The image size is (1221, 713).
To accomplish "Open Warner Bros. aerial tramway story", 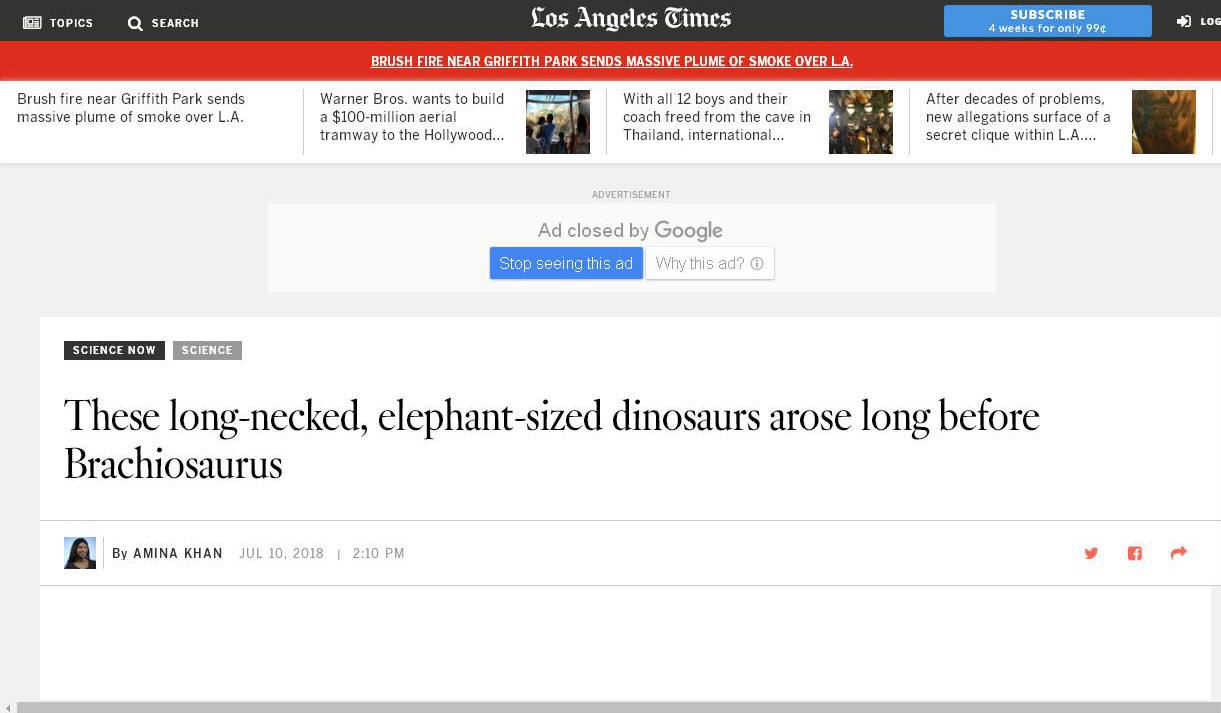I will [x=412, y=117].
